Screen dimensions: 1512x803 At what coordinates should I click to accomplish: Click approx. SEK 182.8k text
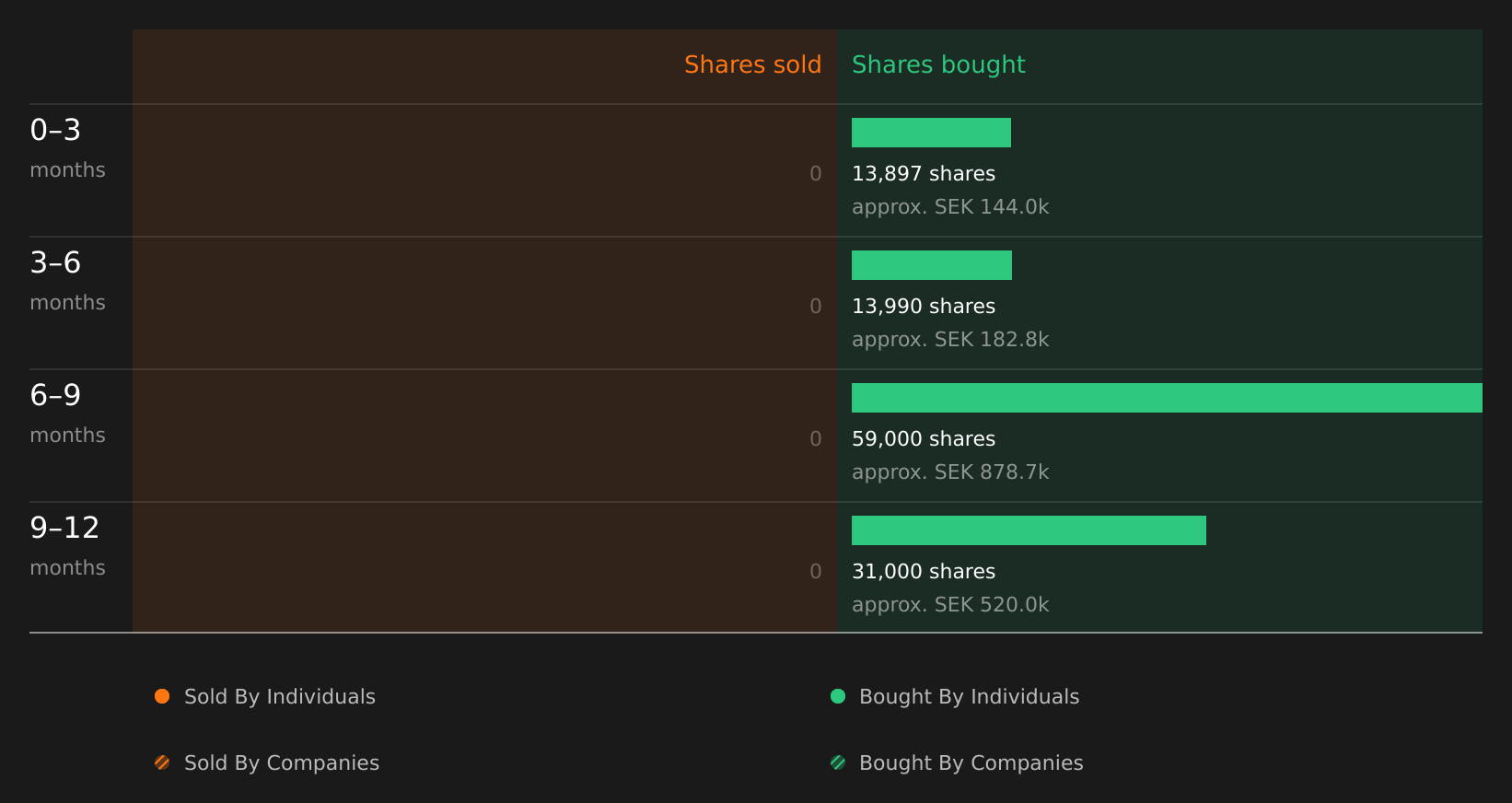tap(950, 340)
